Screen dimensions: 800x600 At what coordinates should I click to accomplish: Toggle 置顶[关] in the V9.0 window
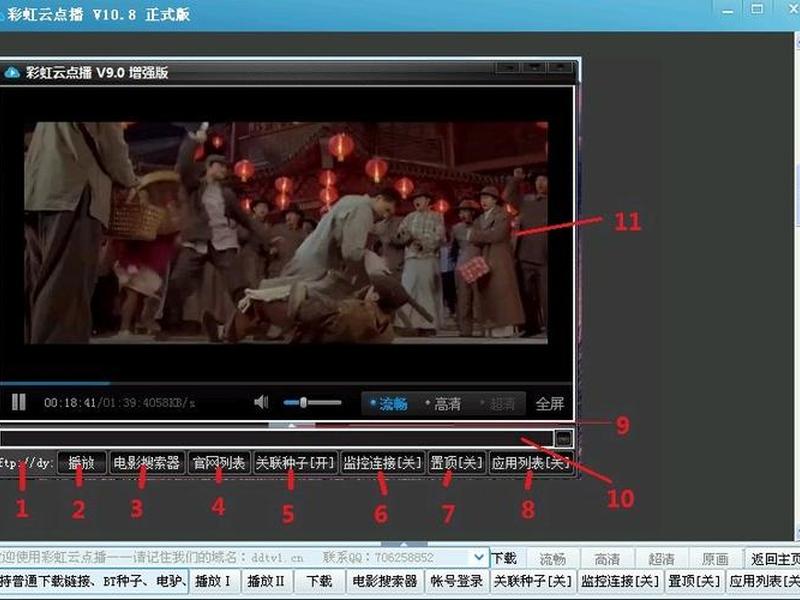(456, 463)
